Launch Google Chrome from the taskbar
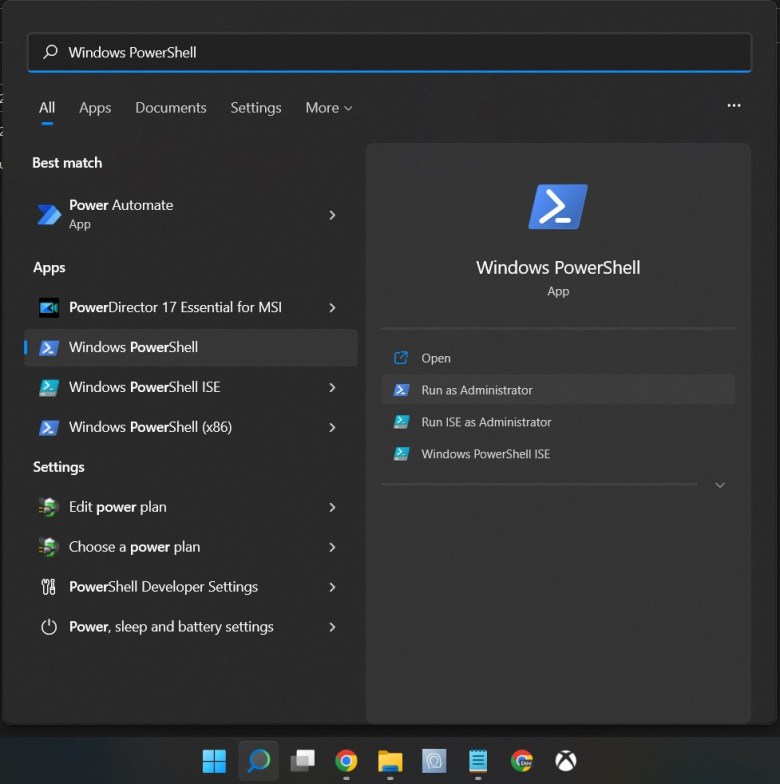 346,761
